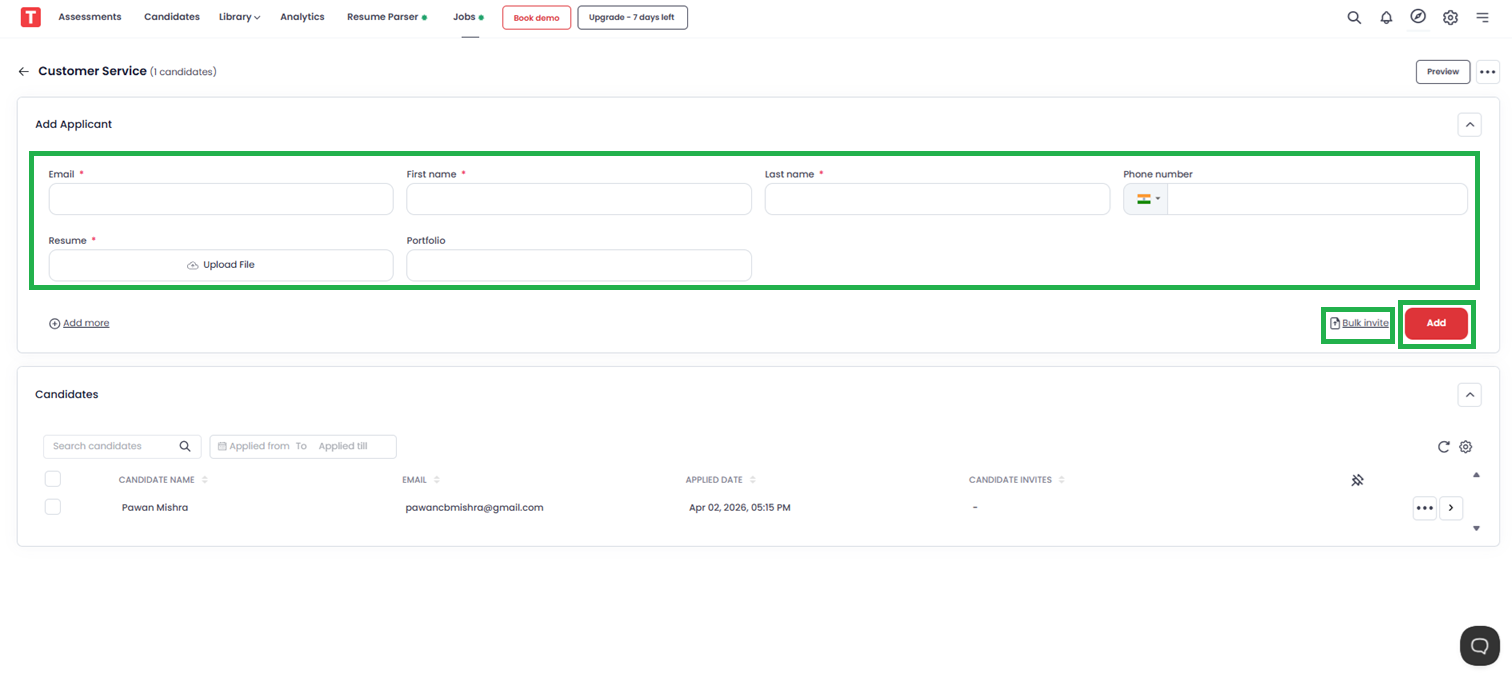The width and height of the screenshot is (1512, 685).
Task: Collapse the Candidates section
Action: tap(1469, 395)
